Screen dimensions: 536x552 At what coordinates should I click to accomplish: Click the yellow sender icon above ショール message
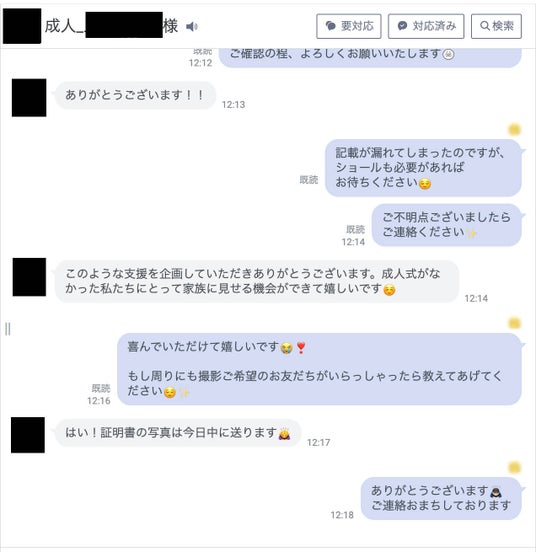coord(515,130)
